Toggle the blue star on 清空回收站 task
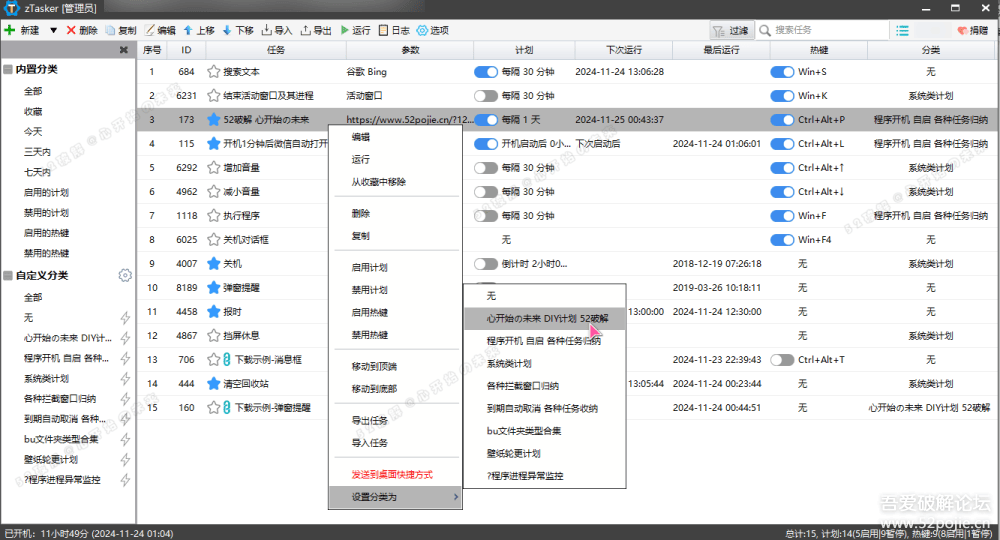Screen dimensions: 1000x540 click(x=214, y=383)
